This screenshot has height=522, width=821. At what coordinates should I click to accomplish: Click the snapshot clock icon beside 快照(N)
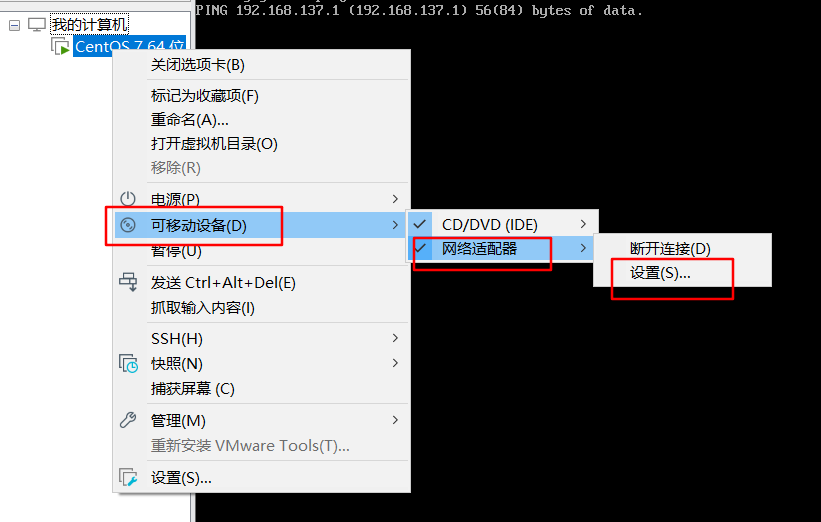(128, 363)
